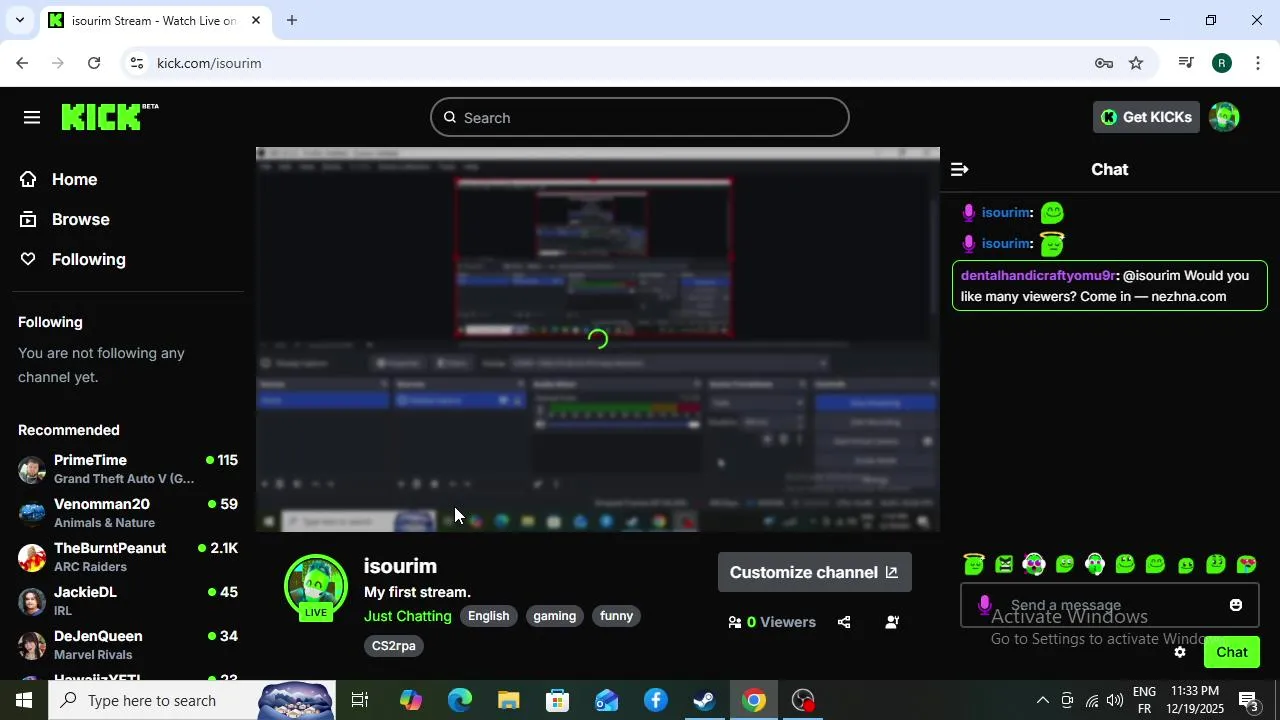Open Task View on the taskbar

point(360,701)
